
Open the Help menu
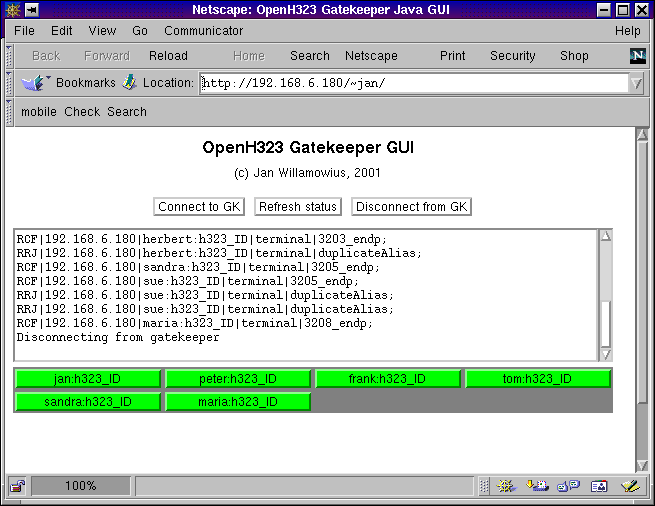coord(627,31)
